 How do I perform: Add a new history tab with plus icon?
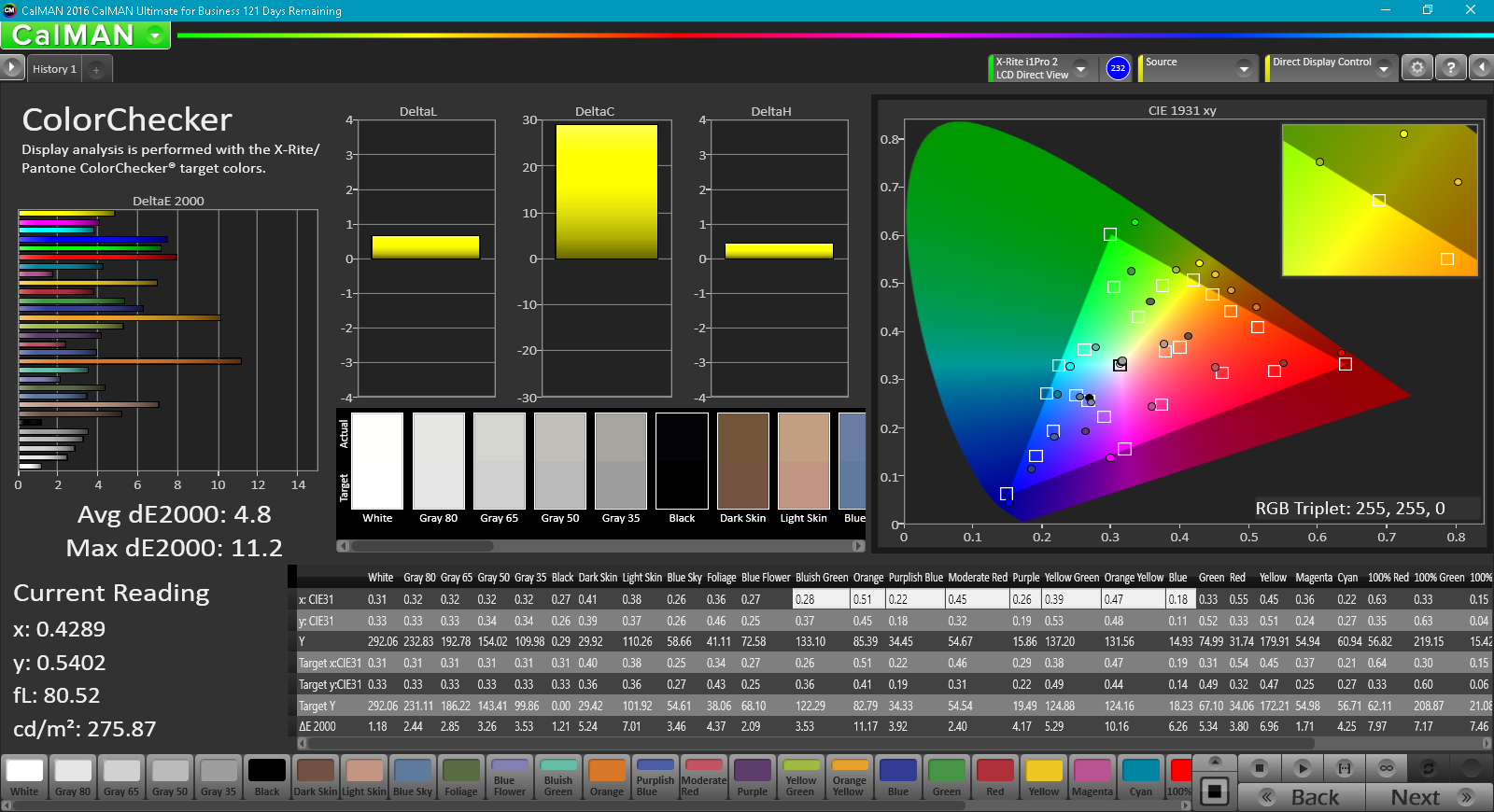pyautogui.click(x=96, y=70)
